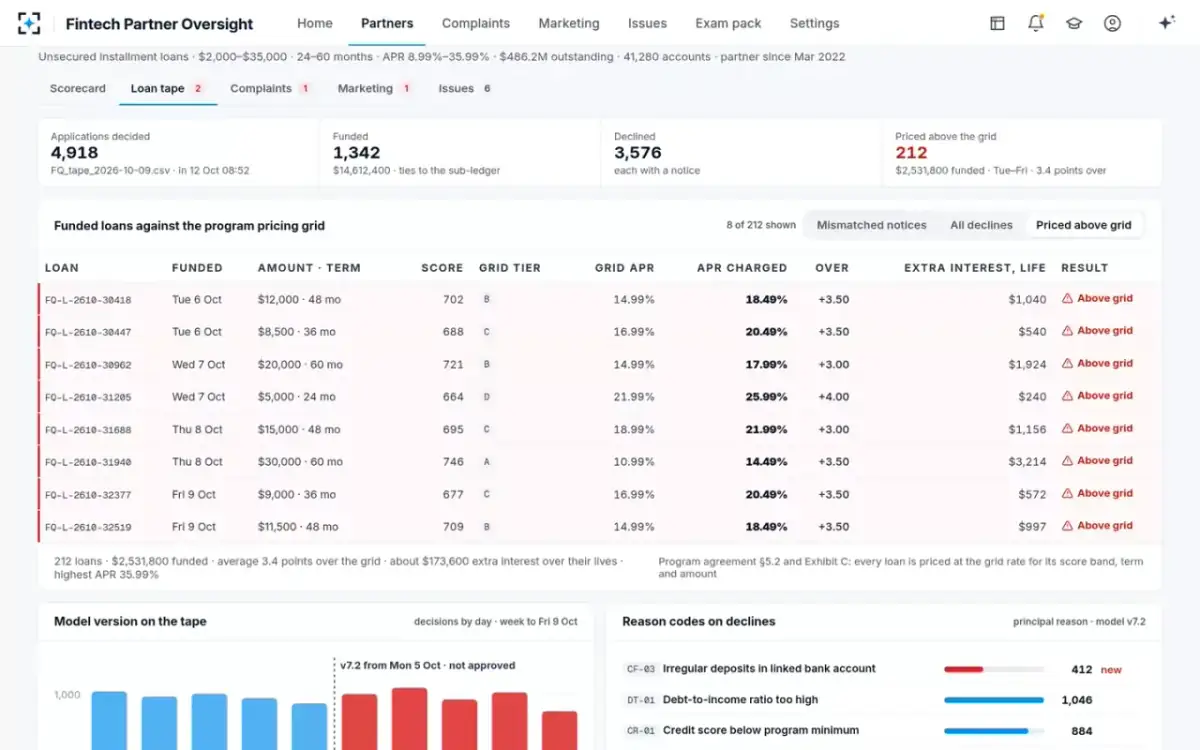Screen dimensions: 1200x750
Task: Click the APR CHARGED column header
Action: coord(742,268)
